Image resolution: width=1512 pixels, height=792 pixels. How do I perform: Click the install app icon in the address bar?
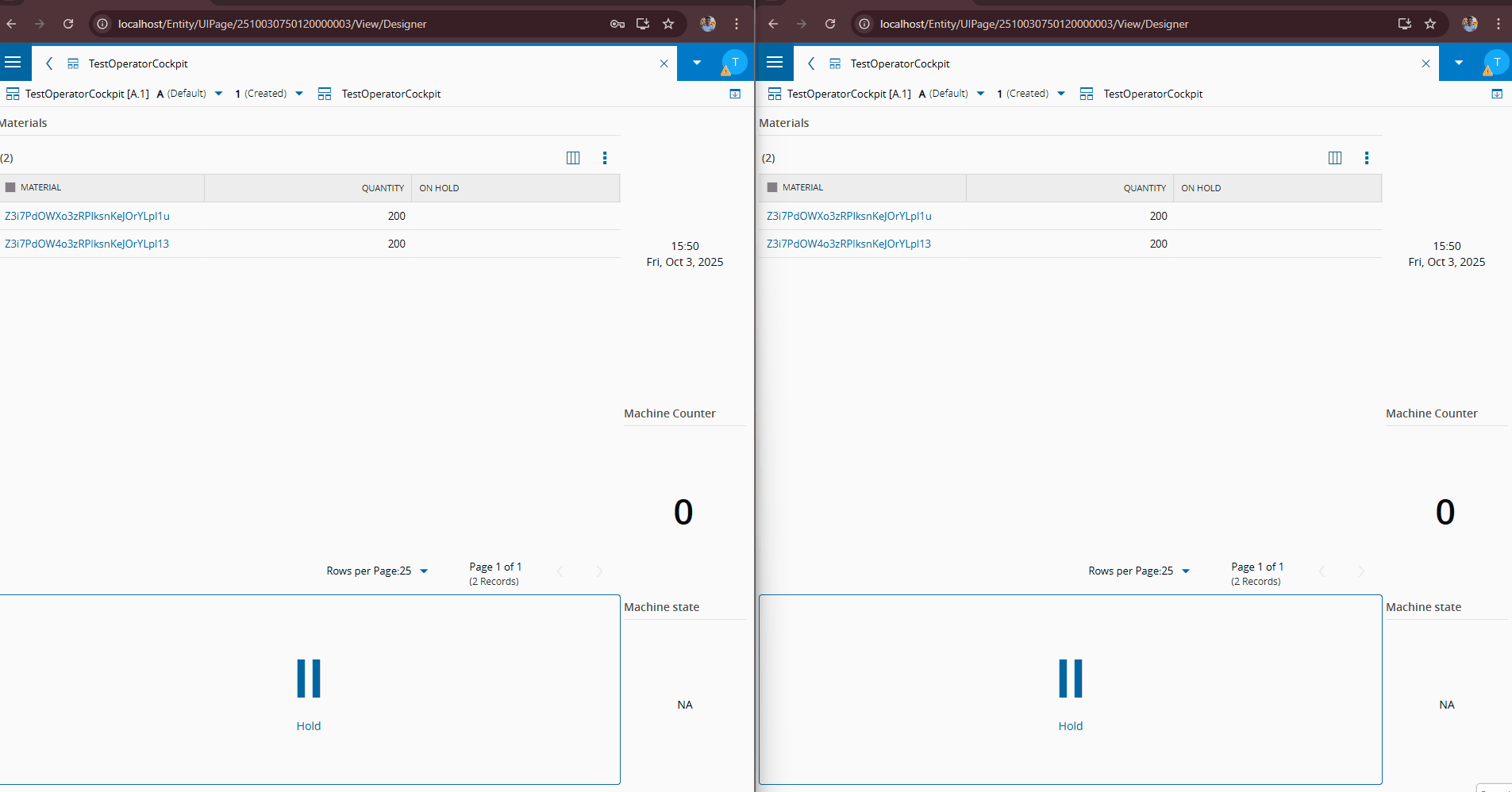click(643, 24)
